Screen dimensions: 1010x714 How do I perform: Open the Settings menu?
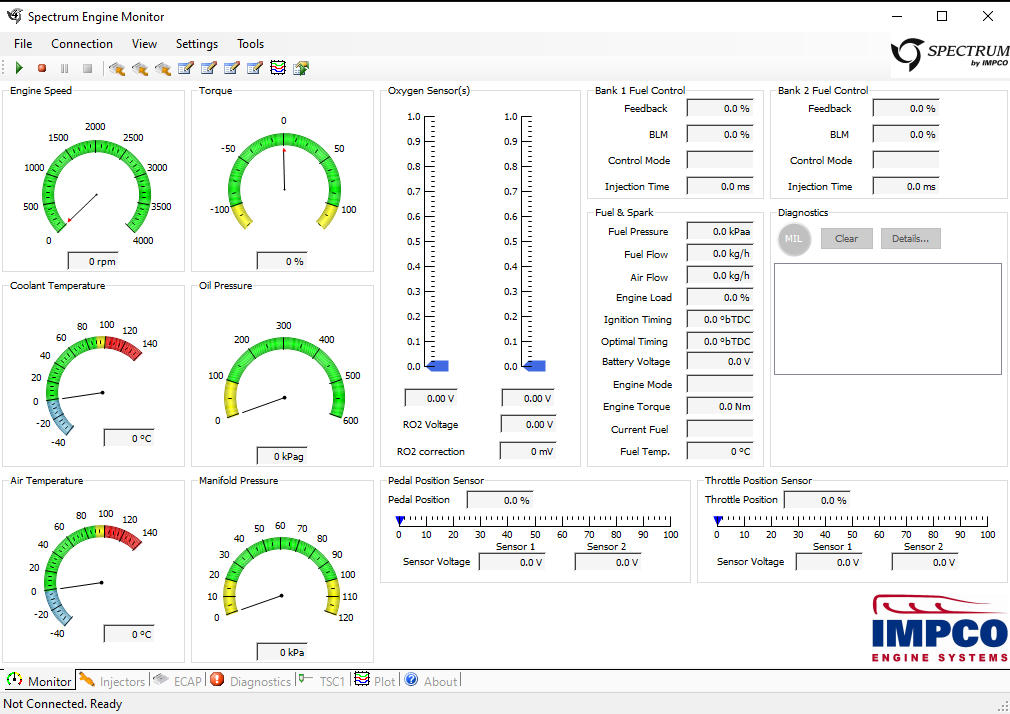pyautogui.click(x=196, y=44)
